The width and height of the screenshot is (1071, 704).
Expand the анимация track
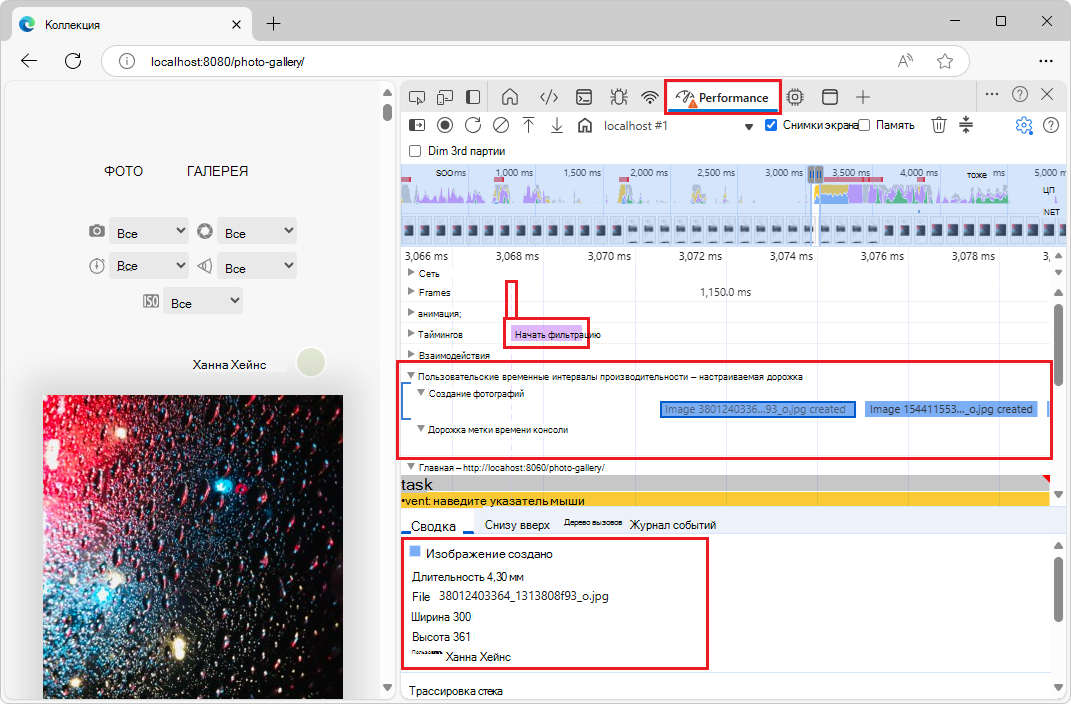coord(411,313)
